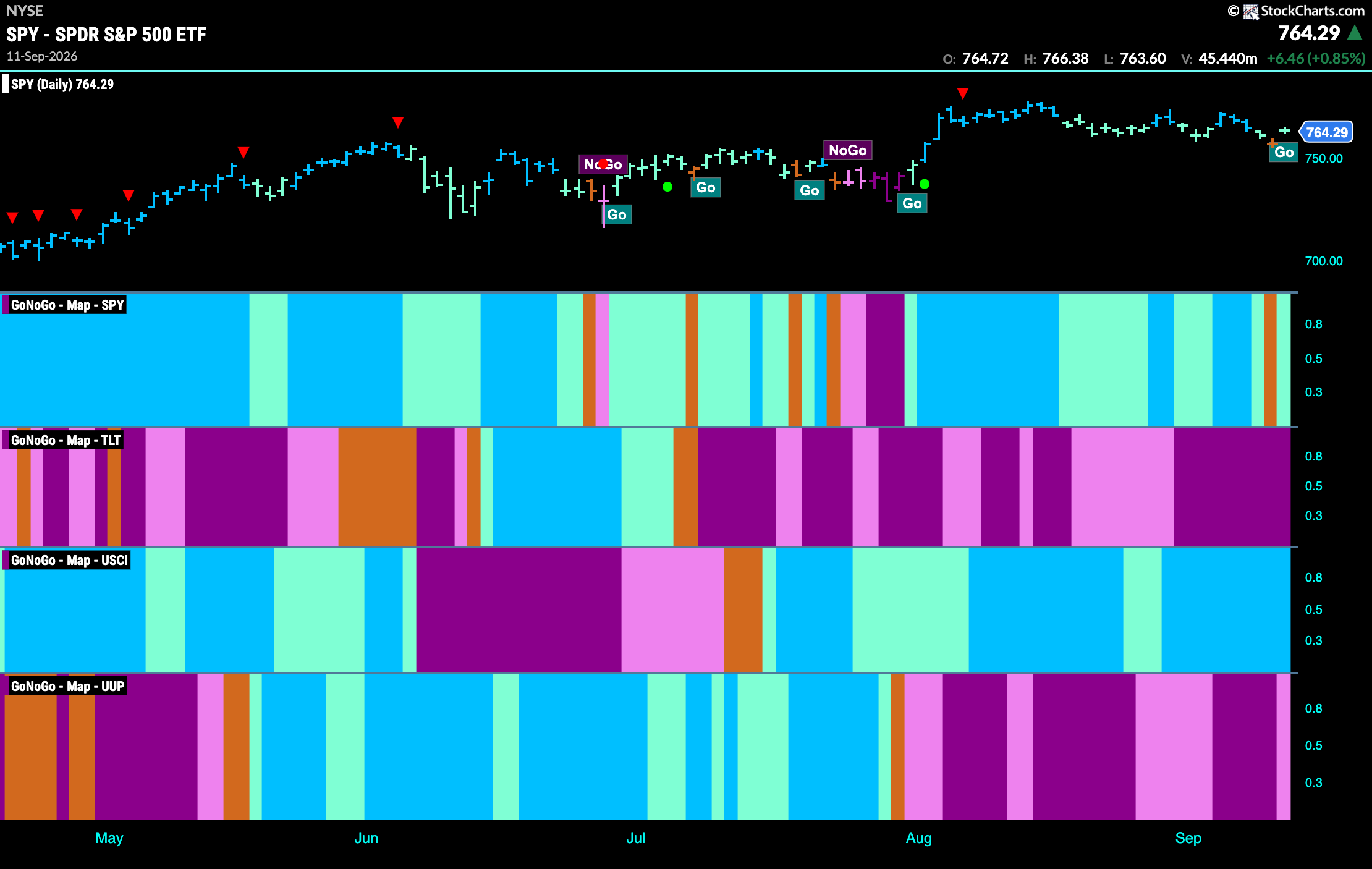Click the Go label near July 8 bar
This screenshot has width=1372, height=869.
click(706, 187)
